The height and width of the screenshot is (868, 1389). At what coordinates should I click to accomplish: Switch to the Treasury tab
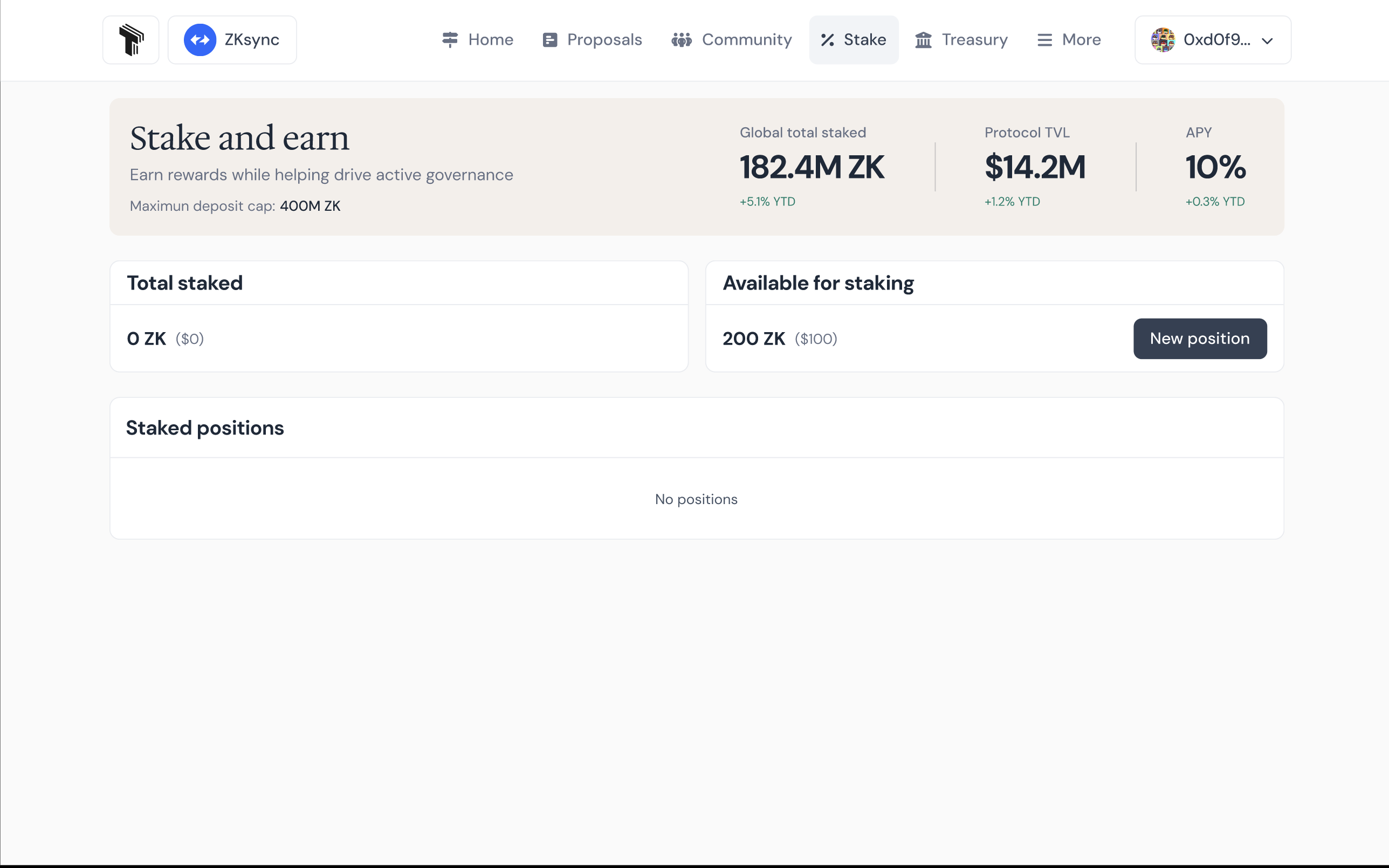pyautogui.click(x=961, y=39)
